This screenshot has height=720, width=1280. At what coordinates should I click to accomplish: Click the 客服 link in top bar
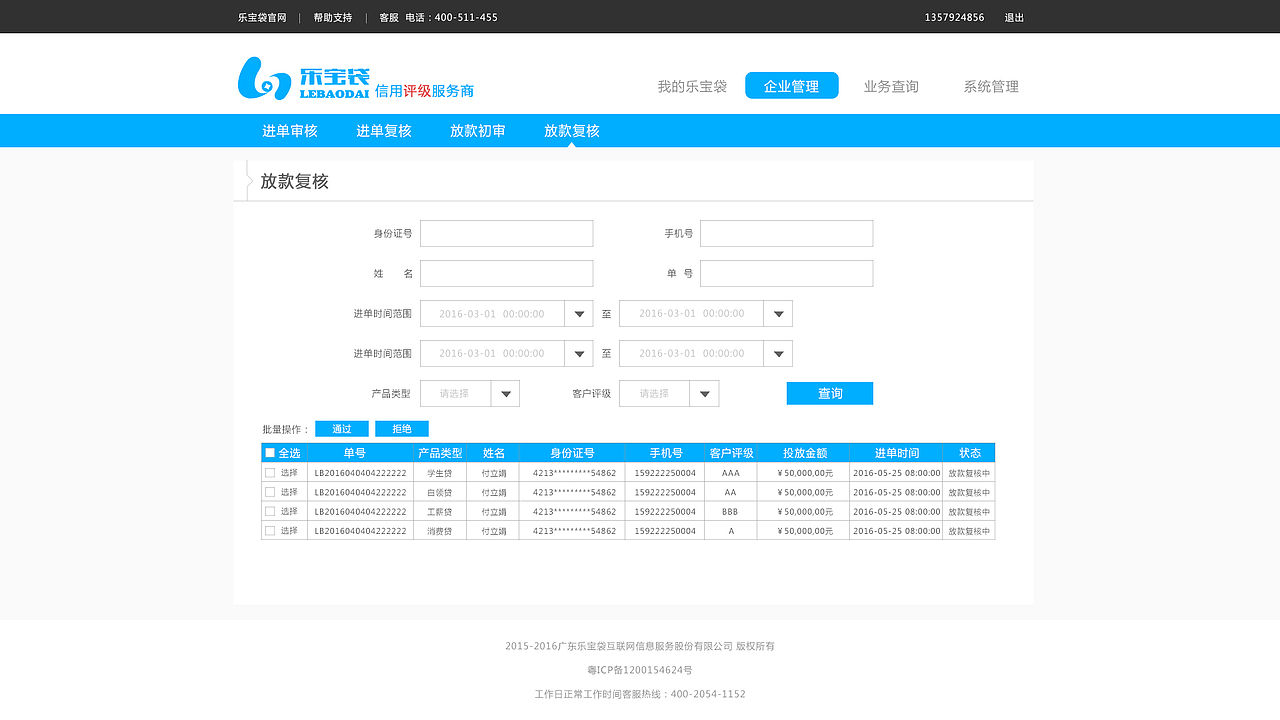[x=389, y=18]
